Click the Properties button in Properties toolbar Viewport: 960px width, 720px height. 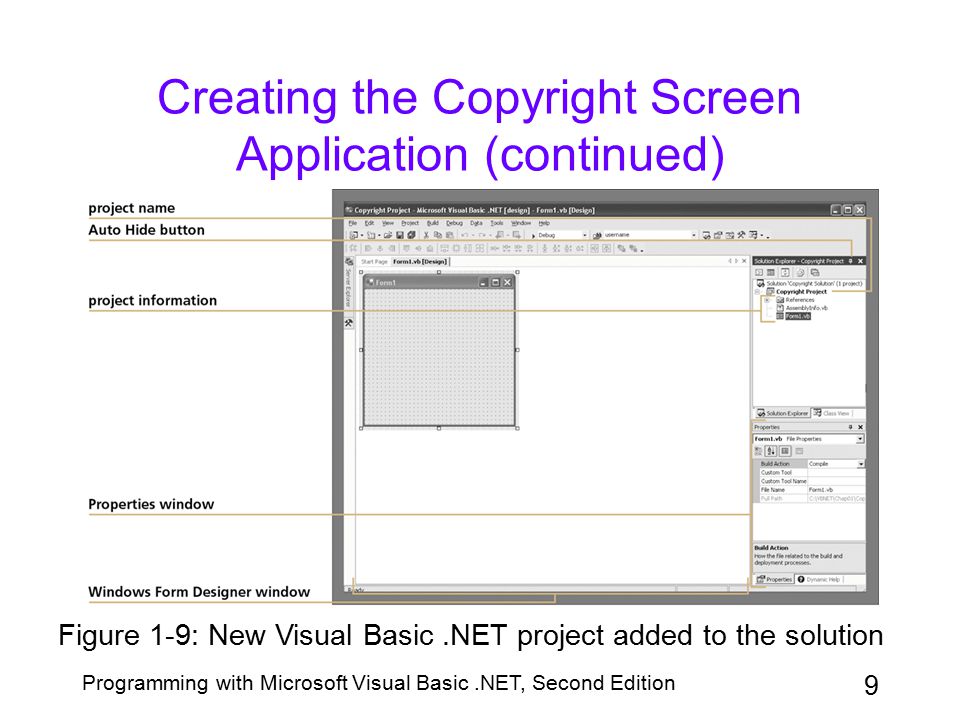(x=785, y=451)
